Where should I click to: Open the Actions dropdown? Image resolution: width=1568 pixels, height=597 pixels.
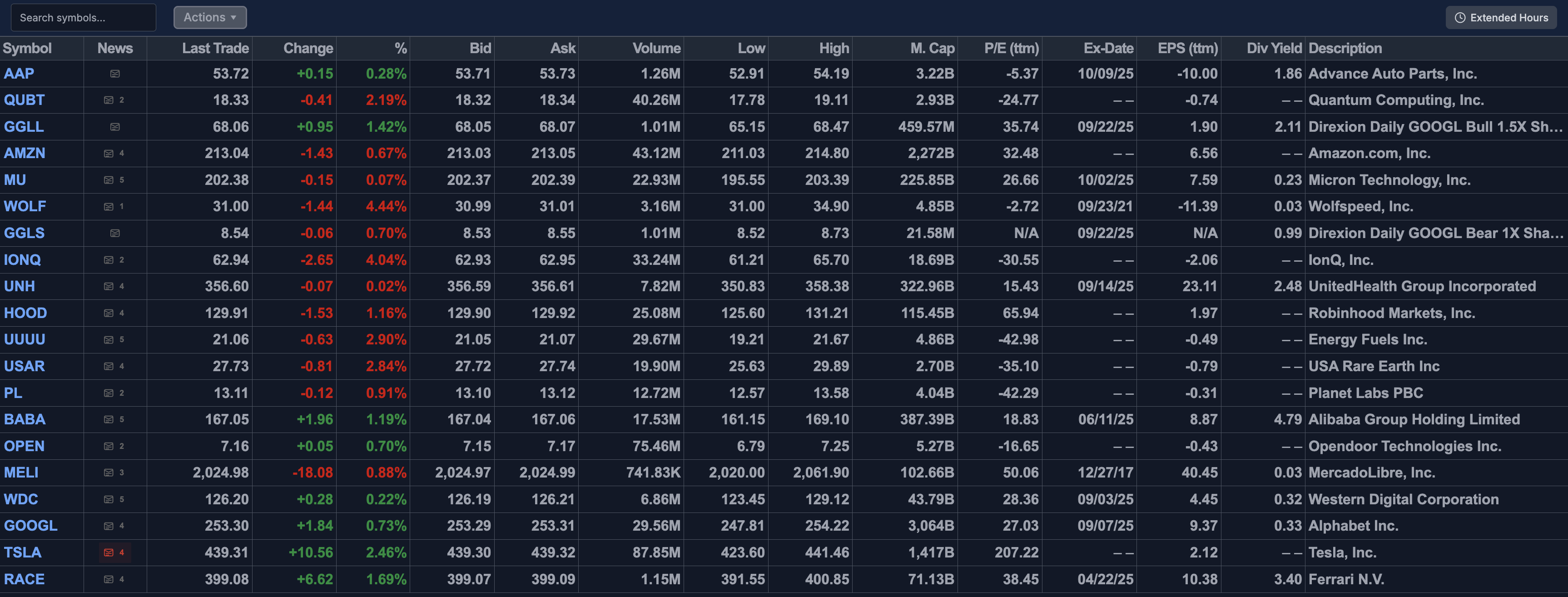tap(210, 18)
